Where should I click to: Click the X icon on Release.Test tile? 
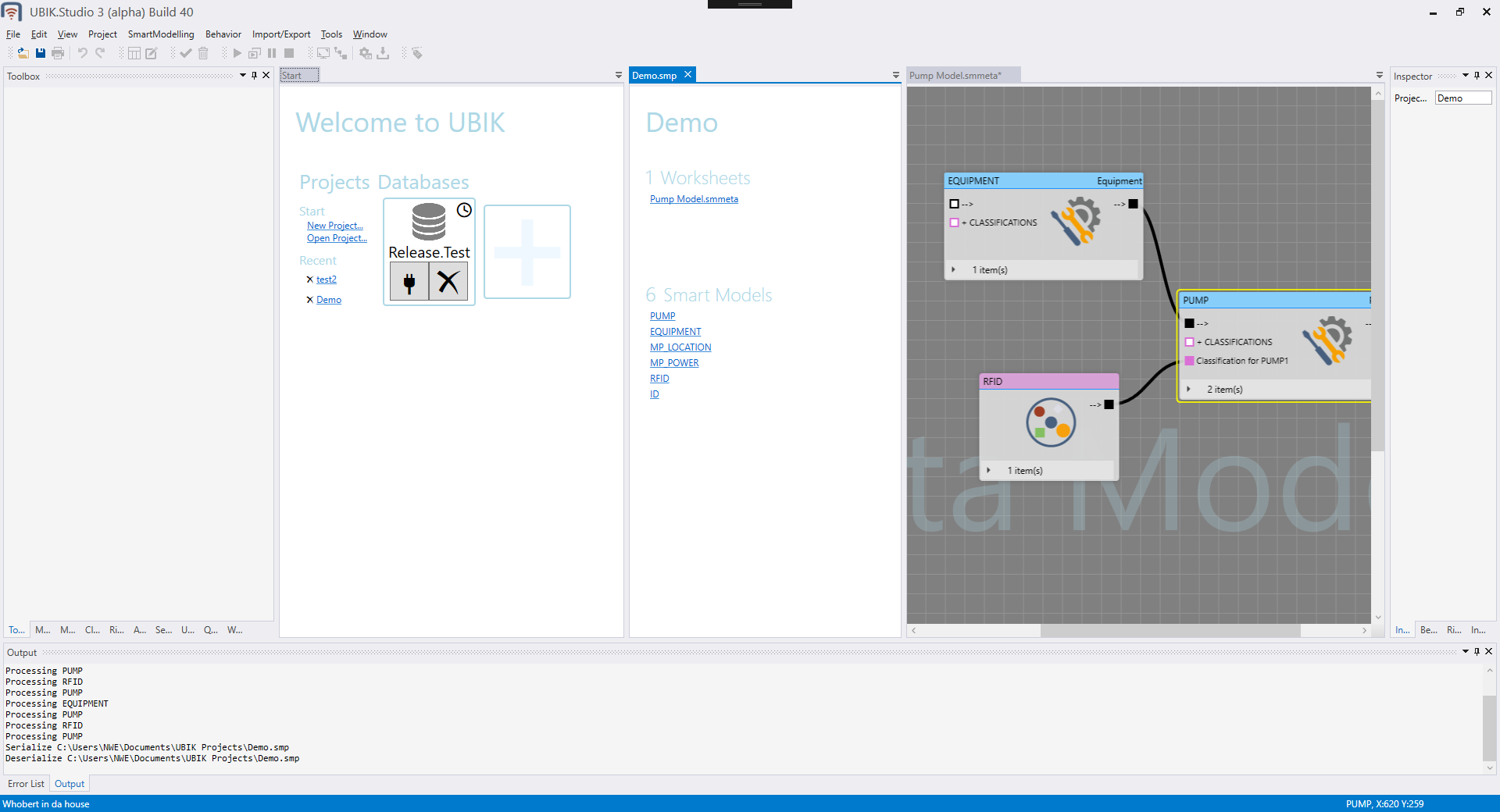click(448, 282)
